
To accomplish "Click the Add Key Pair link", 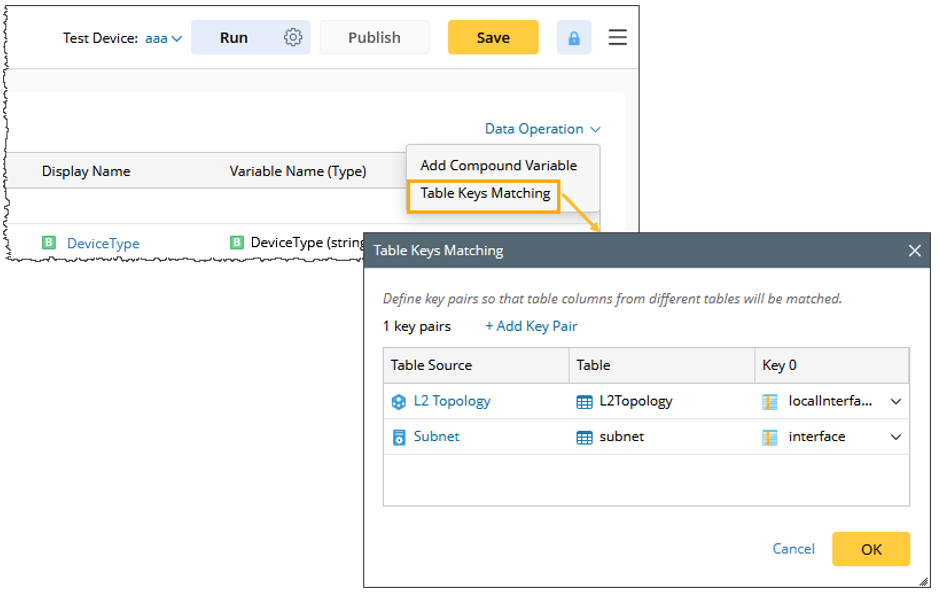I will [x=531, y=326].
